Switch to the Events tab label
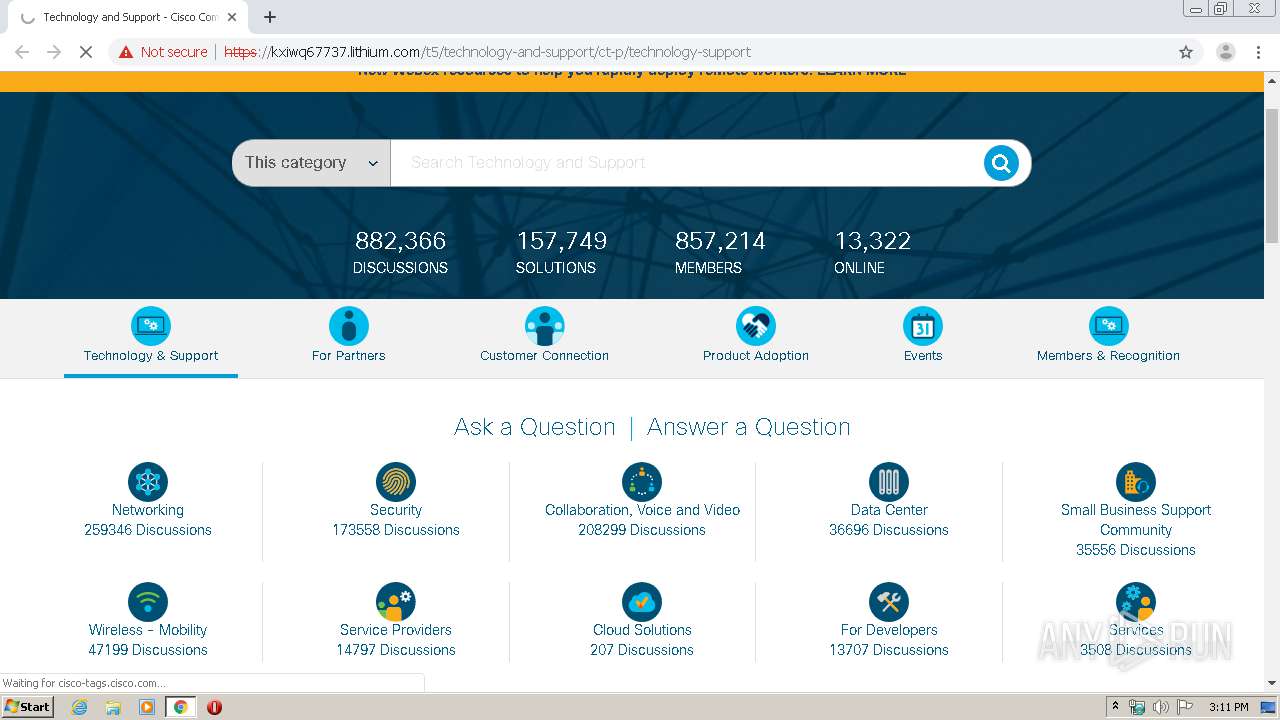1280x720 pixels. coord(923,356)
